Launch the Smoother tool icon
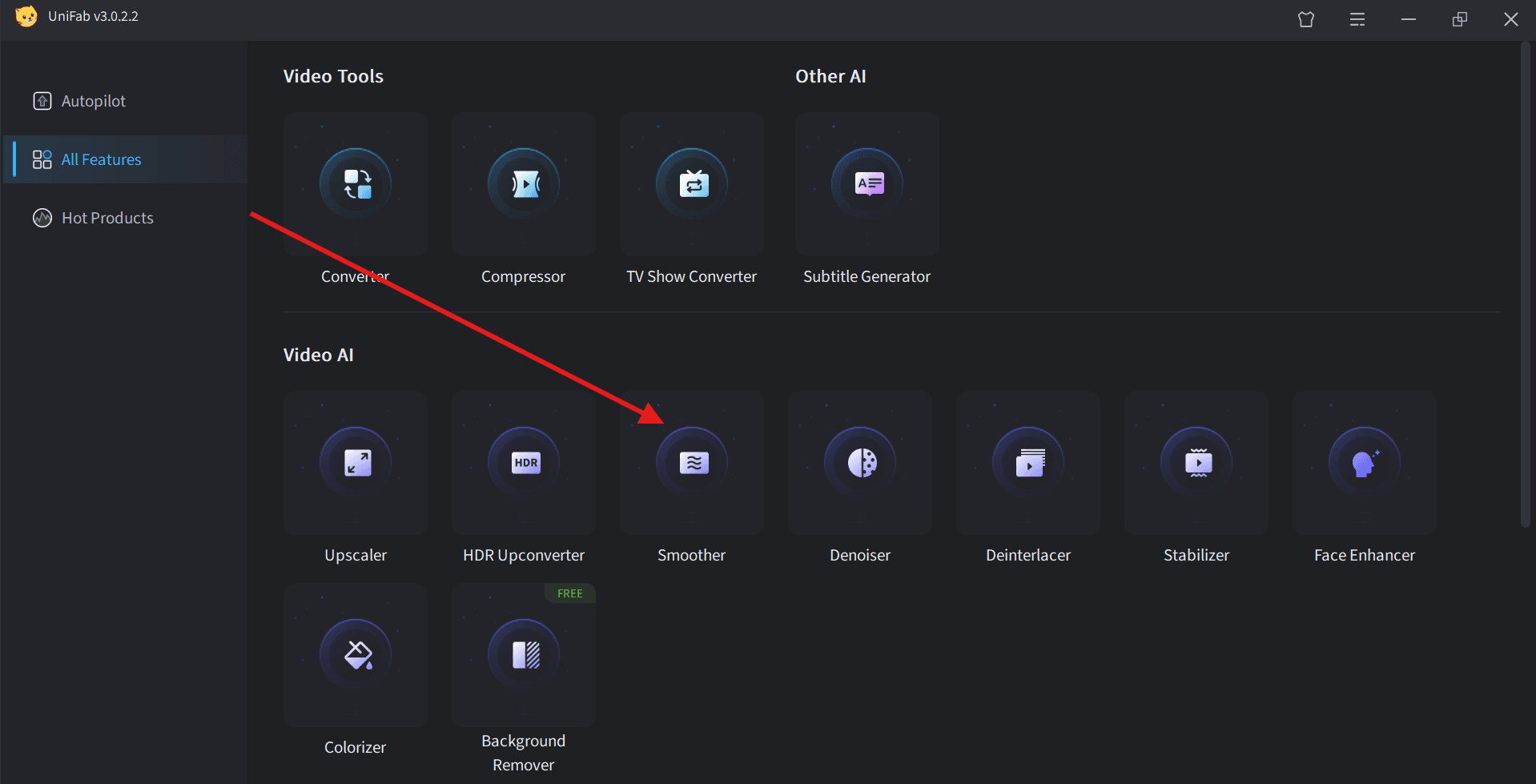The width and height of the screenshot is (1536, 784). 692,463
